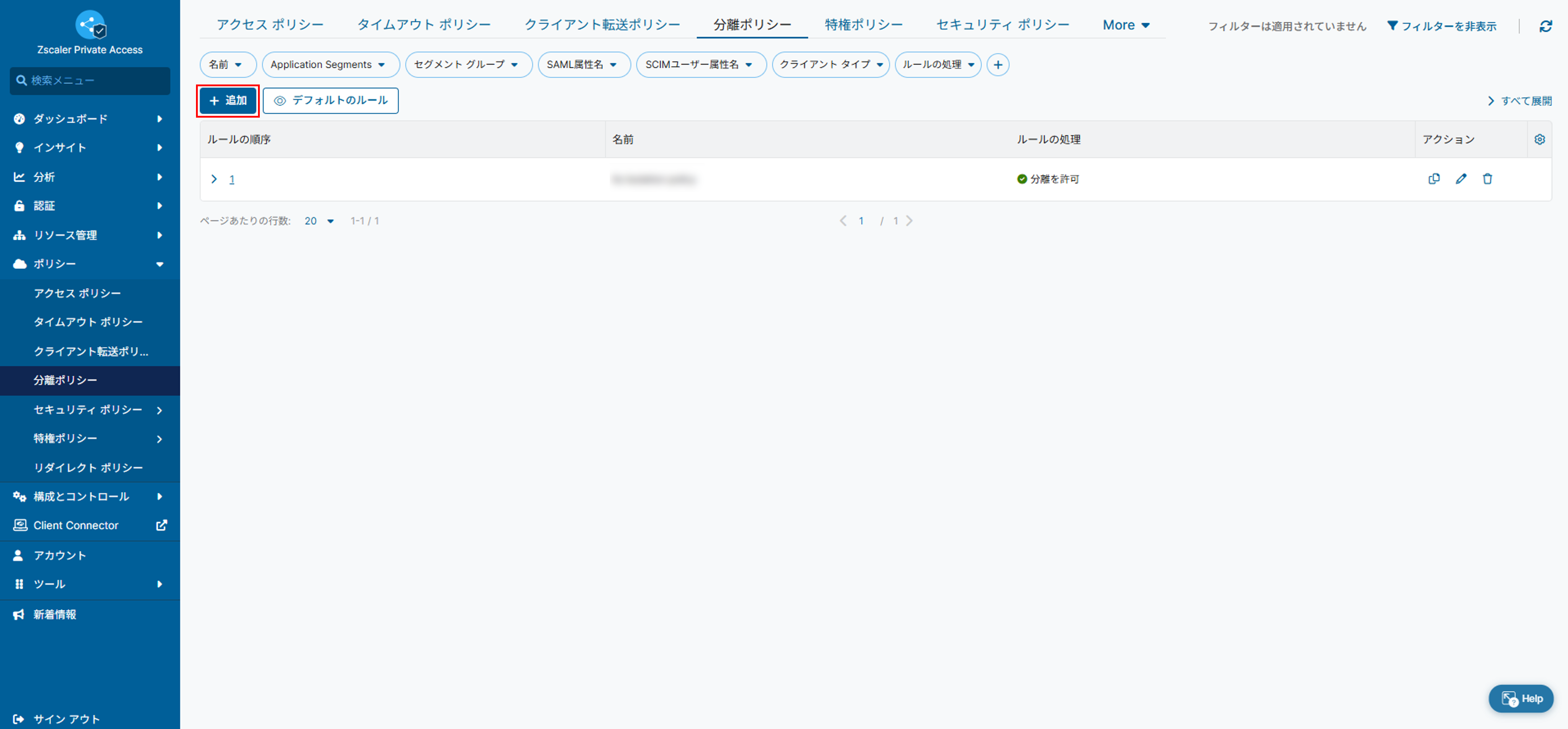Show the デフォルトのルール view
This screenshot has width=1568, height=729.
330,101
